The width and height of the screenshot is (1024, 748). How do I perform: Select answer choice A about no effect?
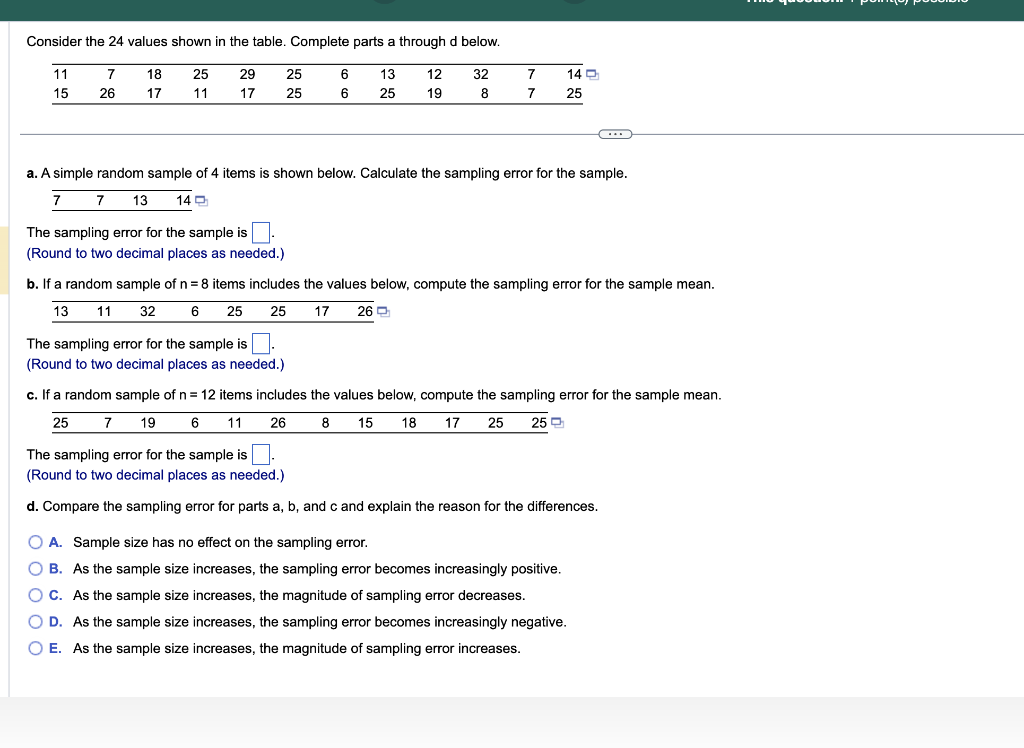click(35, 542)
